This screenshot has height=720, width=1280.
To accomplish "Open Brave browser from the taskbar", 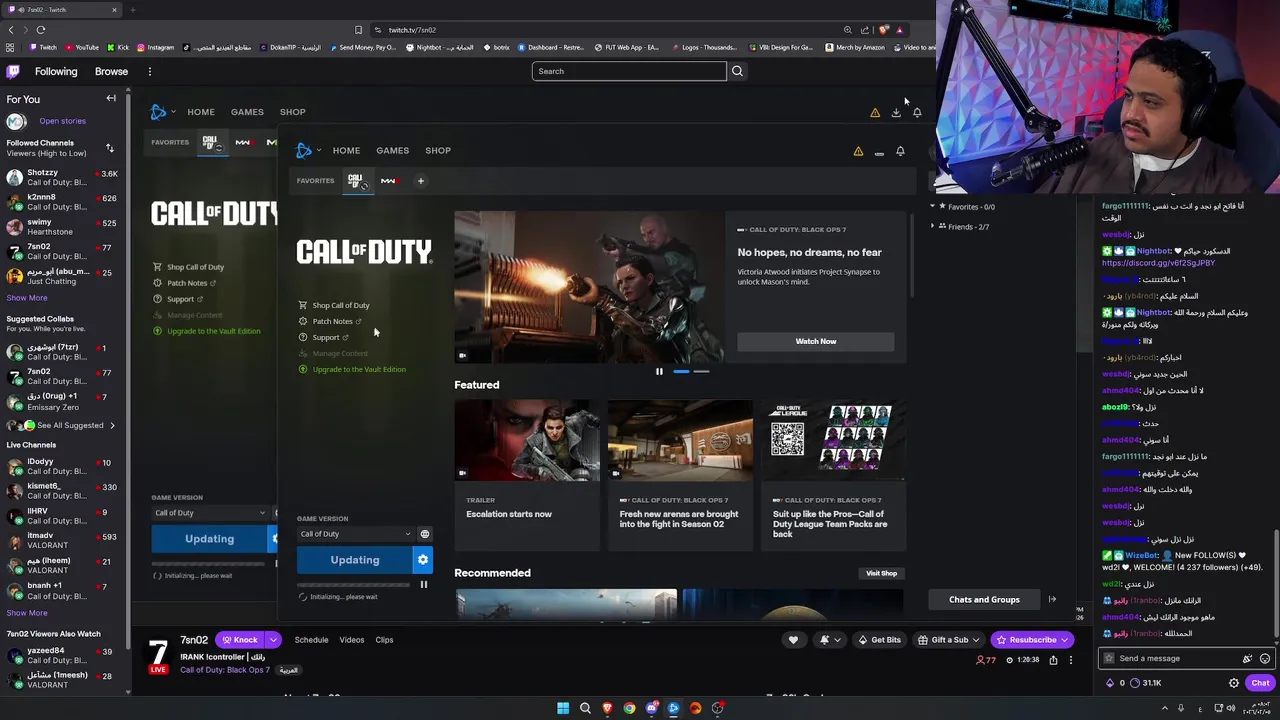I will 607,709.
